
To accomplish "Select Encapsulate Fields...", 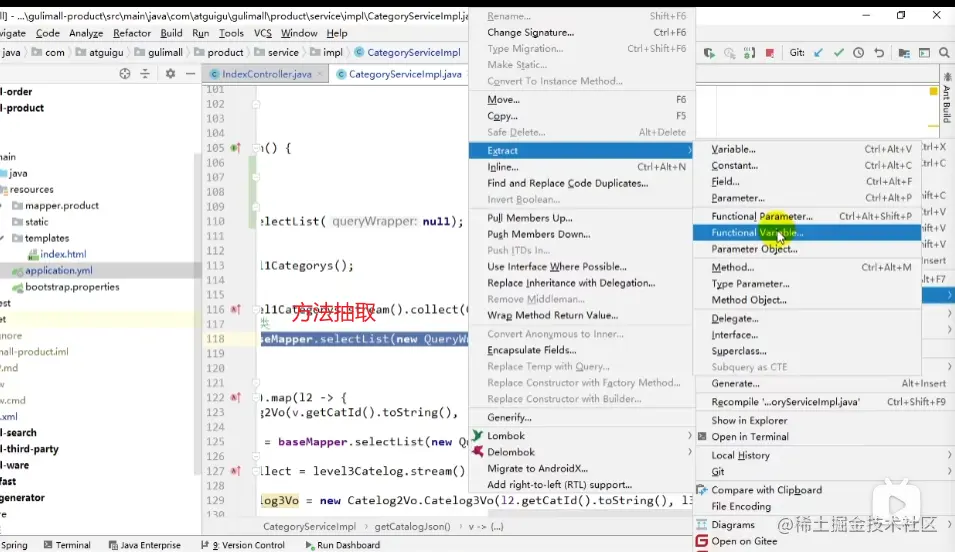I will pos(582,350).
